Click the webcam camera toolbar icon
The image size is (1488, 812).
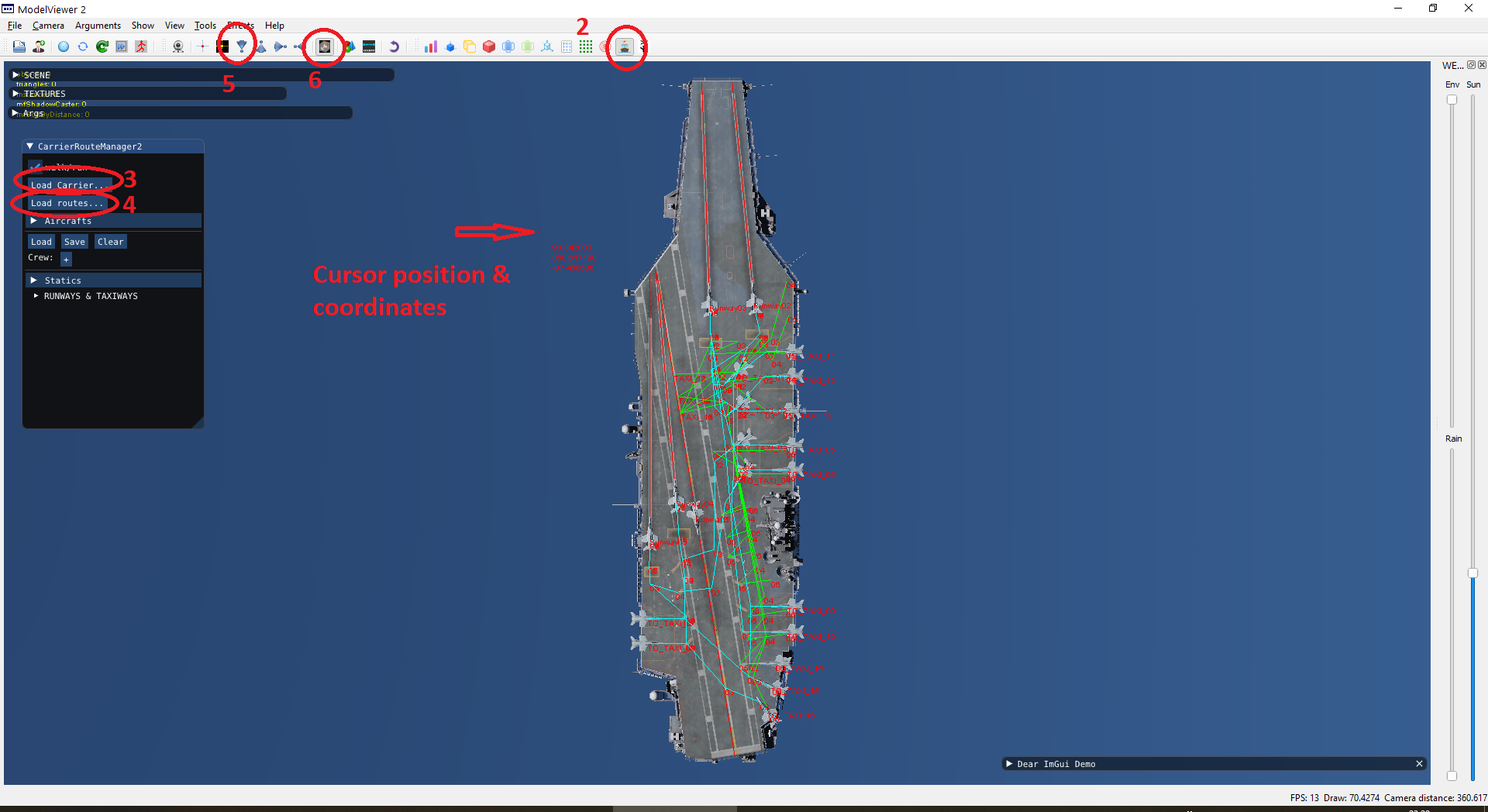[x=178, y=46]
